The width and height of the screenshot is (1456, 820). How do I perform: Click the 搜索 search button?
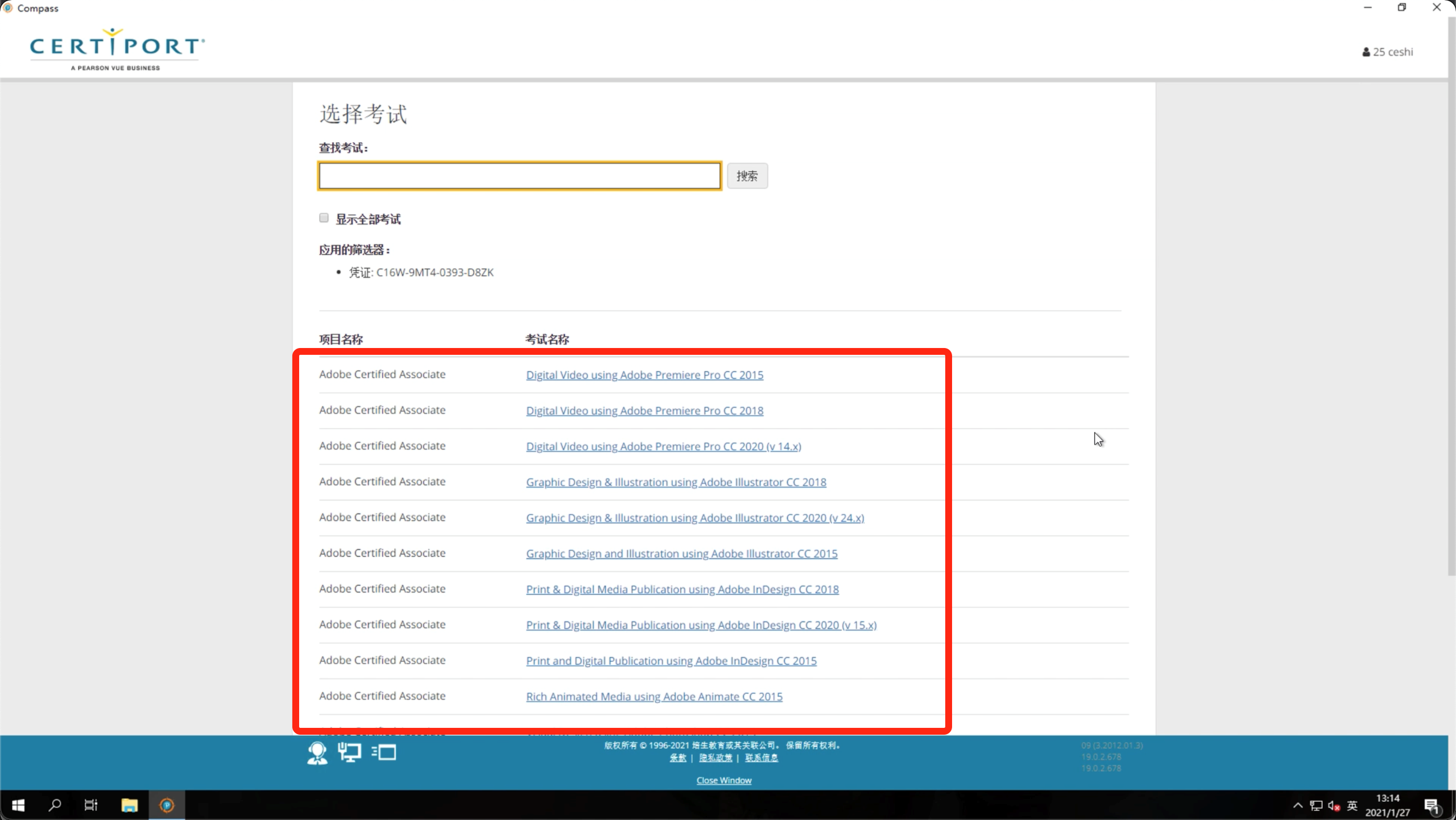point(747,176)
